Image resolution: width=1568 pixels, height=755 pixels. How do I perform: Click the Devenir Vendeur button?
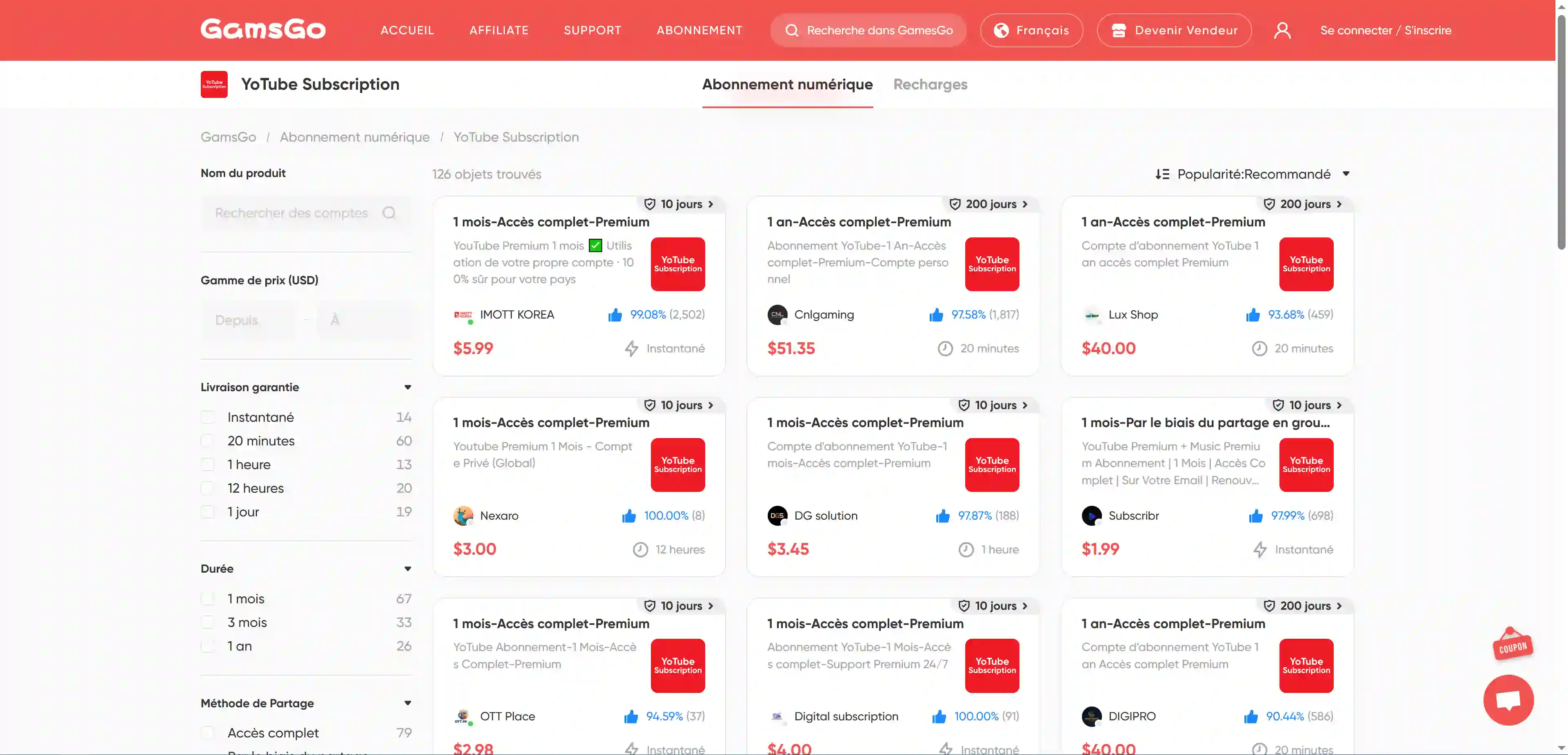coord(1174,31)
